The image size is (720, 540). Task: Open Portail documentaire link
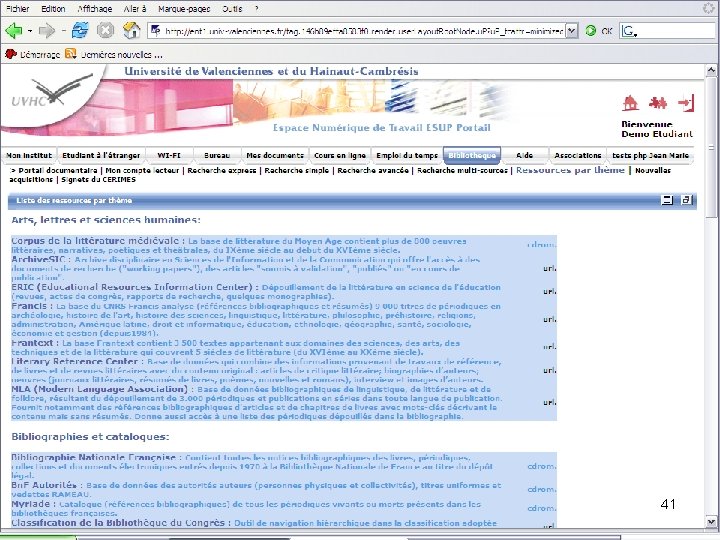(58, 170)
